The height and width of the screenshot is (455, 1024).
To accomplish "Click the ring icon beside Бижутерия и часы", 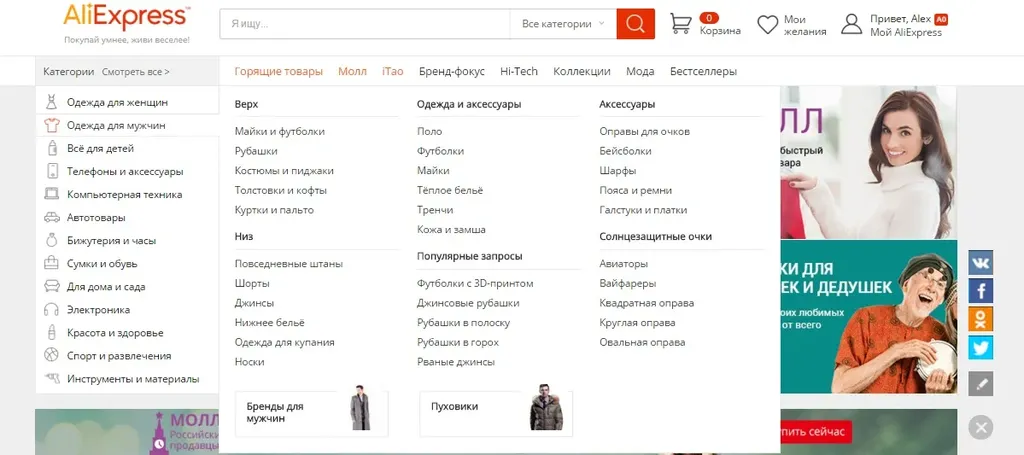I will [52, 240].
